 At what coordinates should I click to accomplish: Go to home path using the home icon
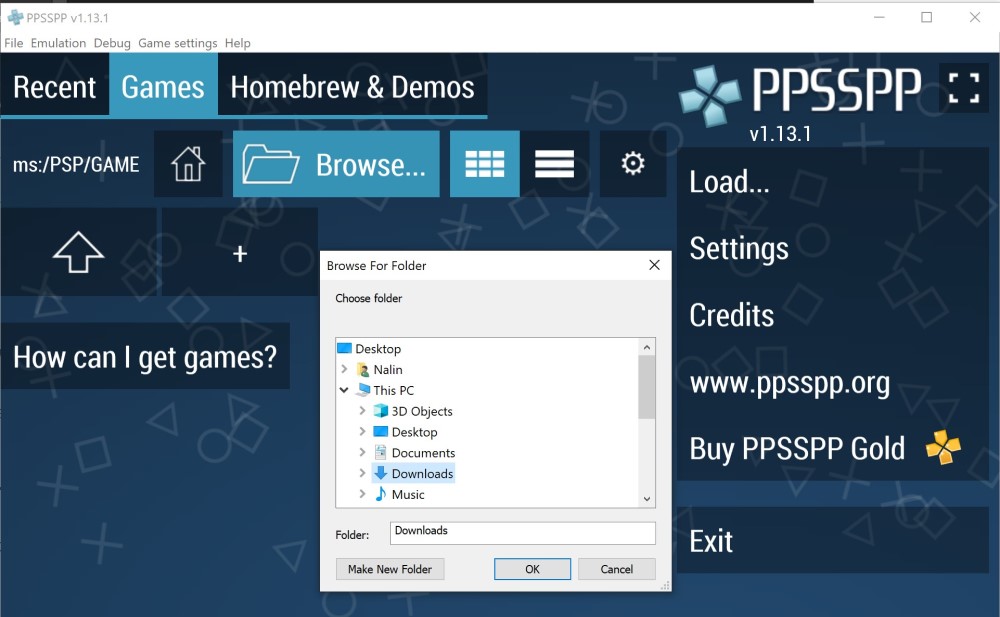click(x=187, y=163)
